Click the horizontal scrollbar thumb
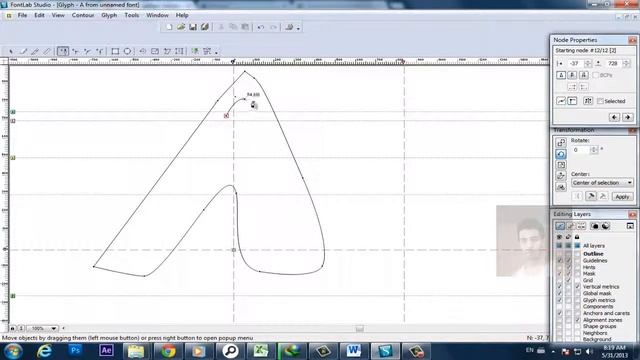 tap(359, 329)
